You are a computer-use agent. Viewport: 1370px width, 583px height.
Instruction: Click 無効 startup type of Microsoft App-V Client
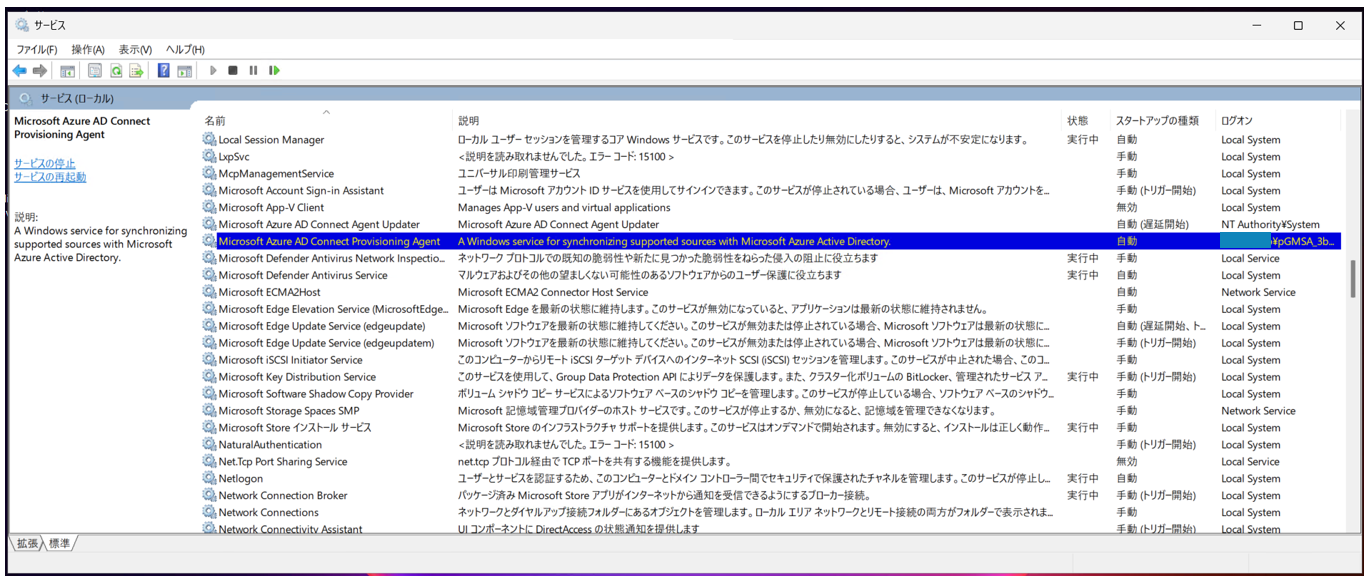1127,208
